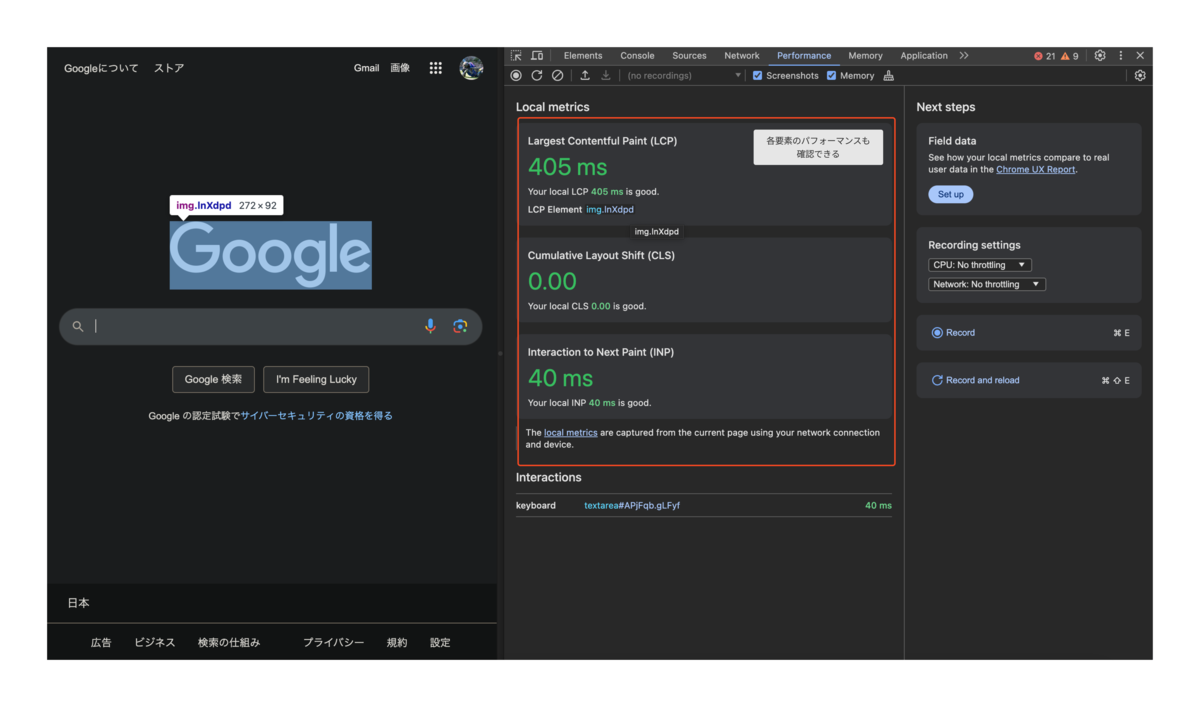1200x707 pixels.
Task: Click the keyboard interaction row label
Action: pyautogui.click(x=536, y=506)
